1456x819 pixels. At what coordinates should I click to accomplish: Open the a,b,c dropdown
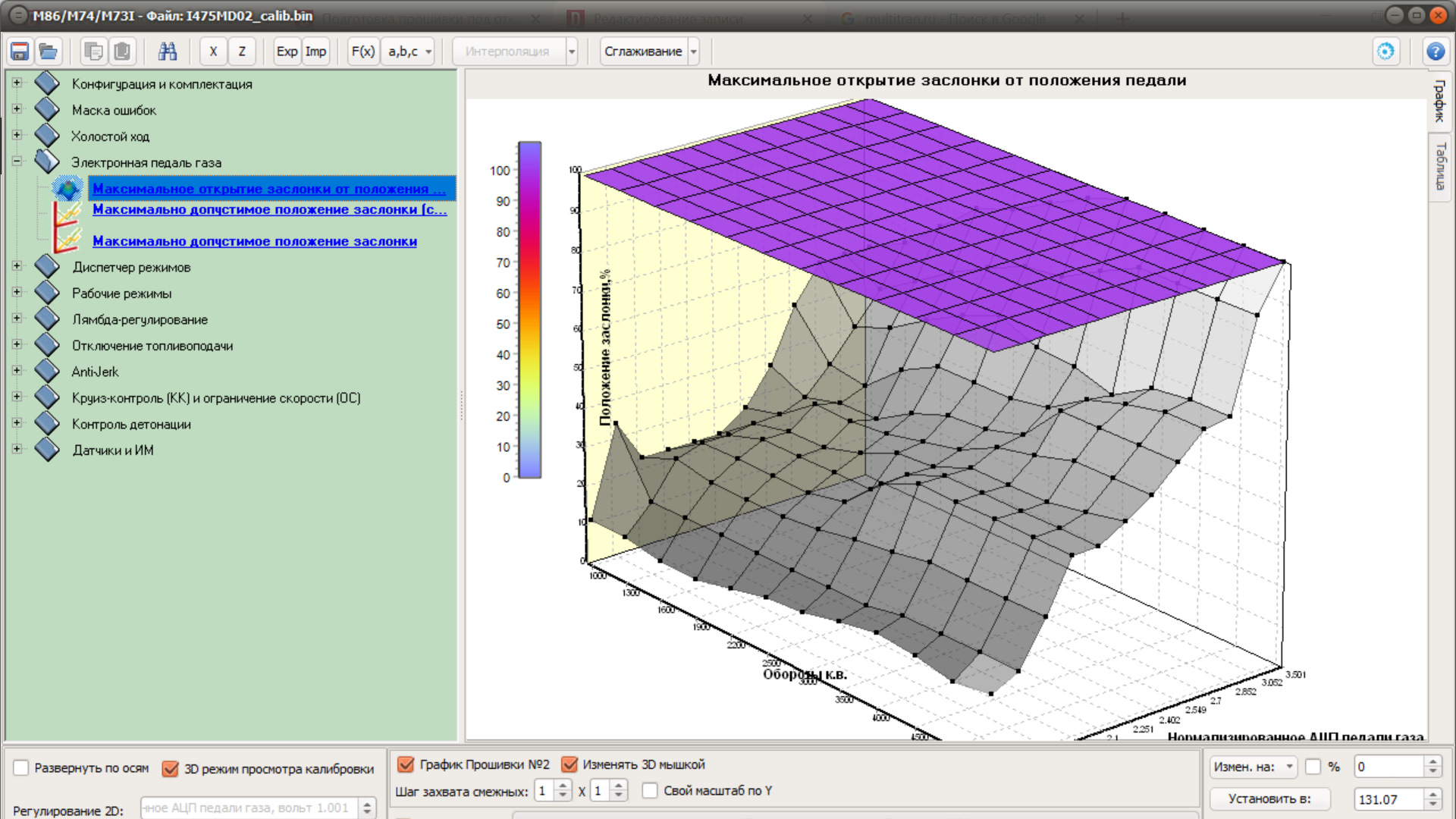409,52
